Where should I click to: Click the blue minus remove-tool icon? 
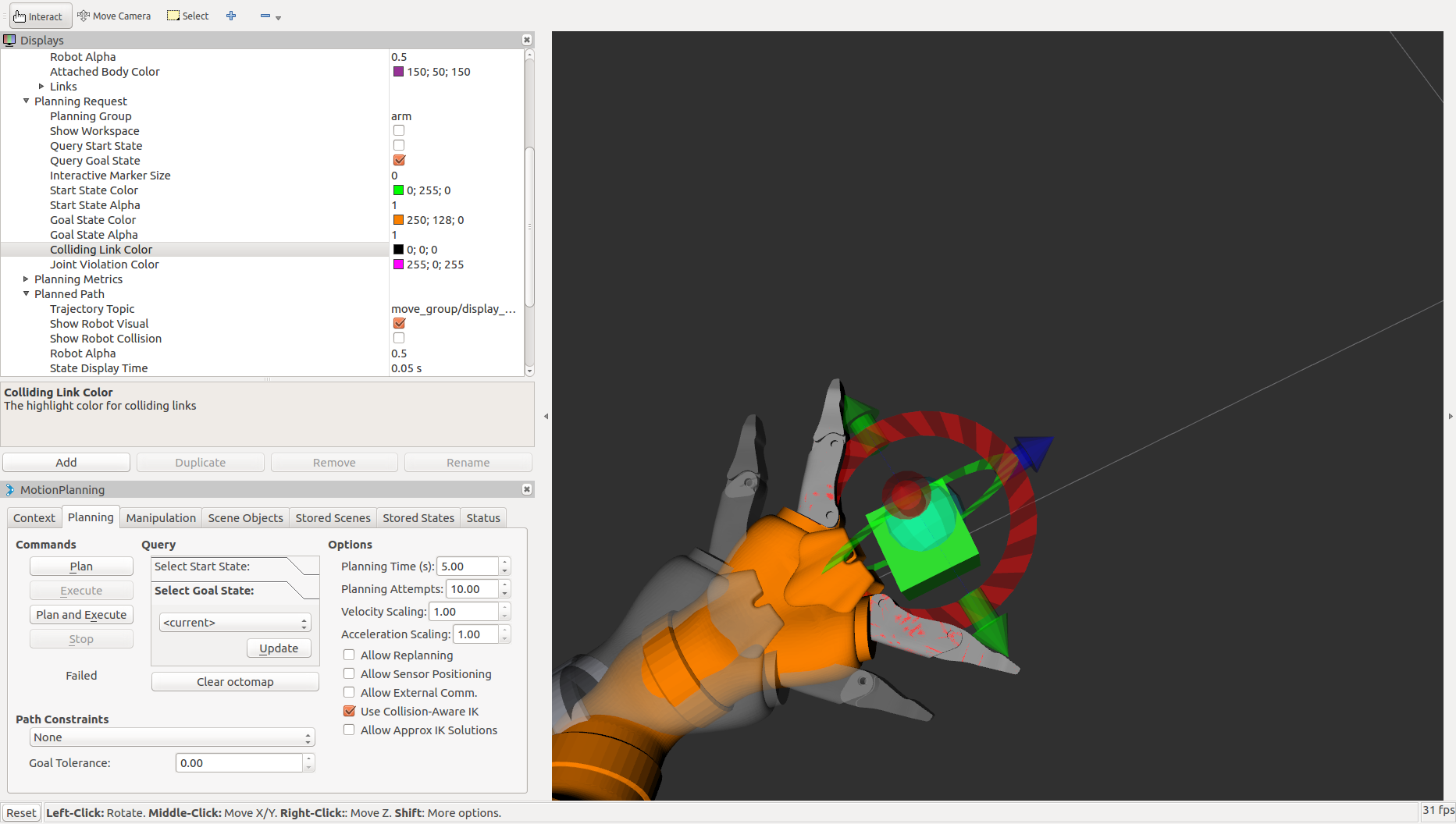pyautogui.click(x=265, y=16)
